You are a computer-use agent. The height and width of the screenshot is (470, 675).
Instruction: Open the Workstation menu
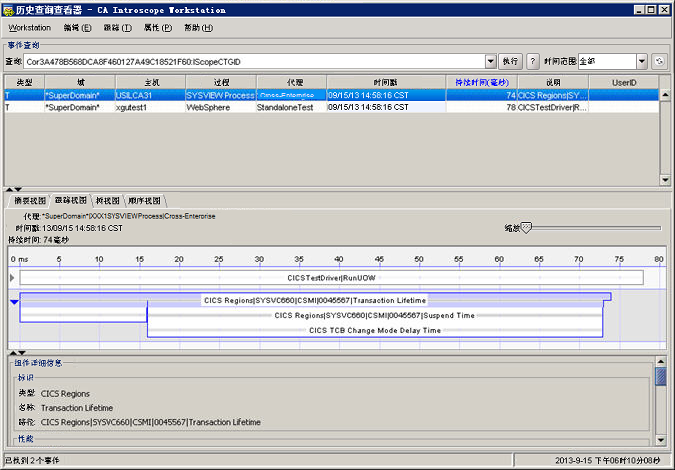tap(29, 27)
